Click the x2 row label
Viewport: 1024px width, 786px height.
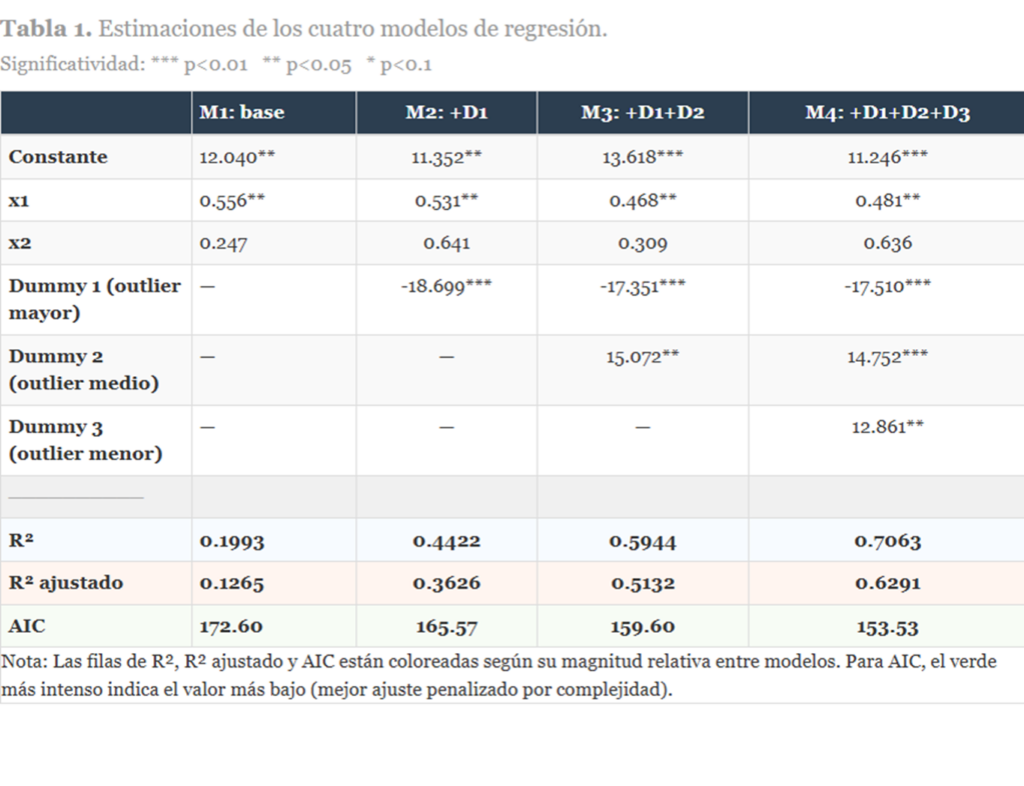19,243
